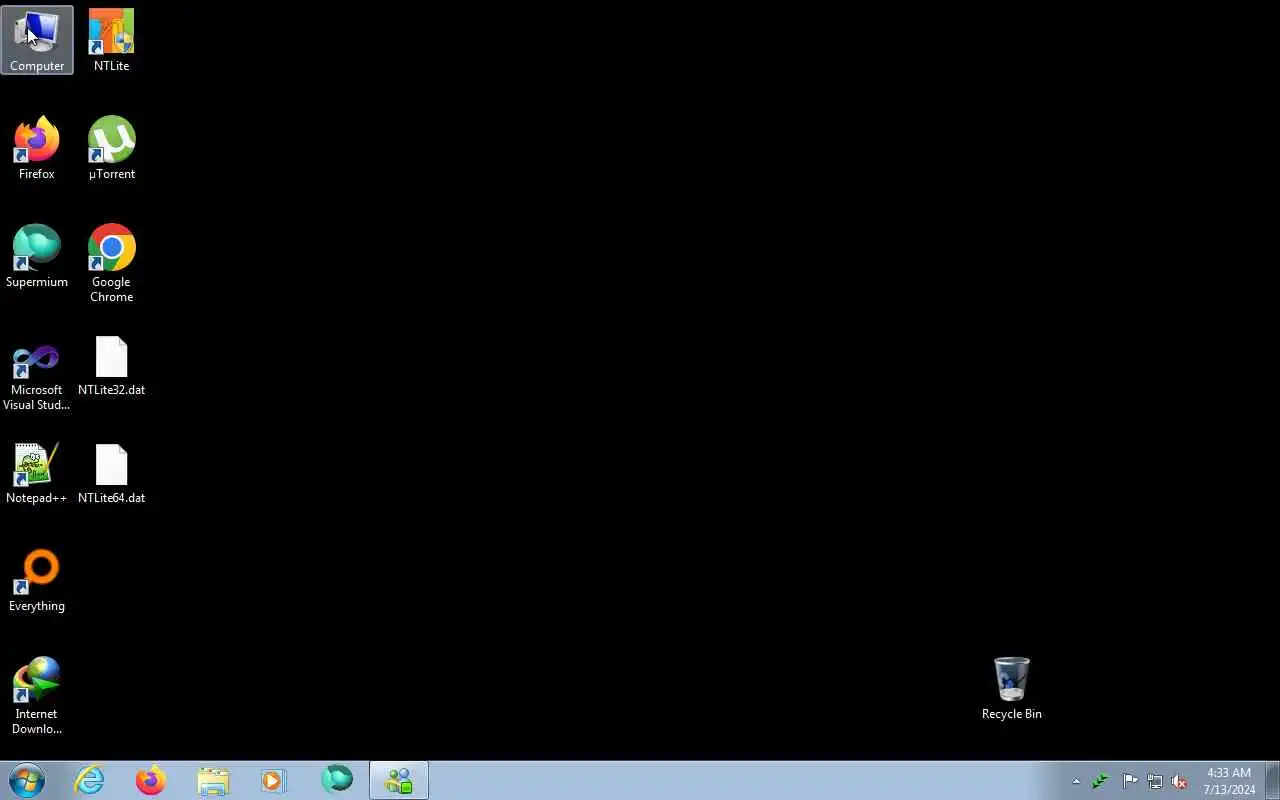Click the green tray icon next to hidden-icons arrow
This screenshot has width=1280, height=800.
click(x=1100, y=781)
